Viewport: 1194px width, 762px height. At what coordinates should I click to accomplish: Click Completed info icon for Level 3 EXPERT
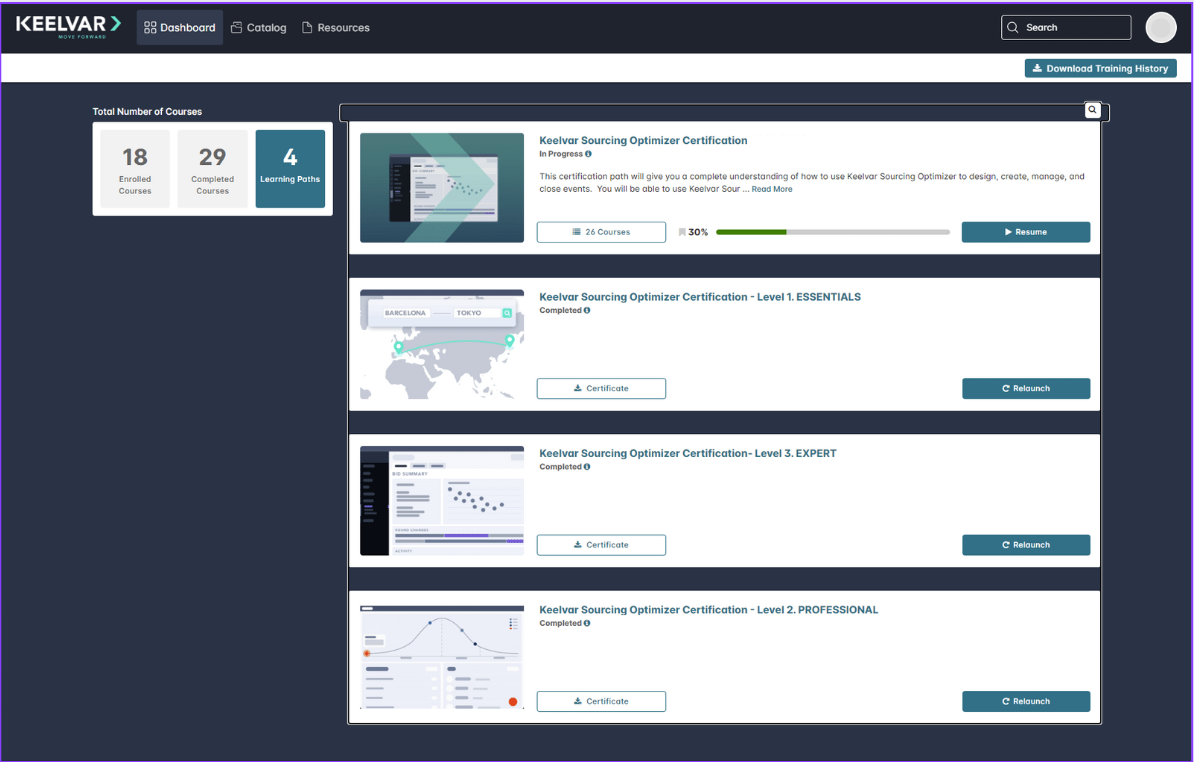pos(587,467)
